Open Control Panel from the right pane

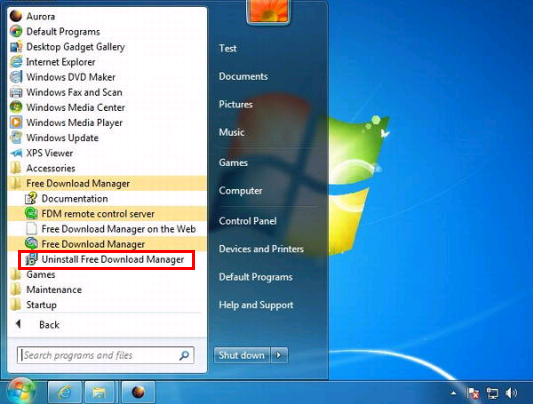pyautogui.click(x=248, y=221)
